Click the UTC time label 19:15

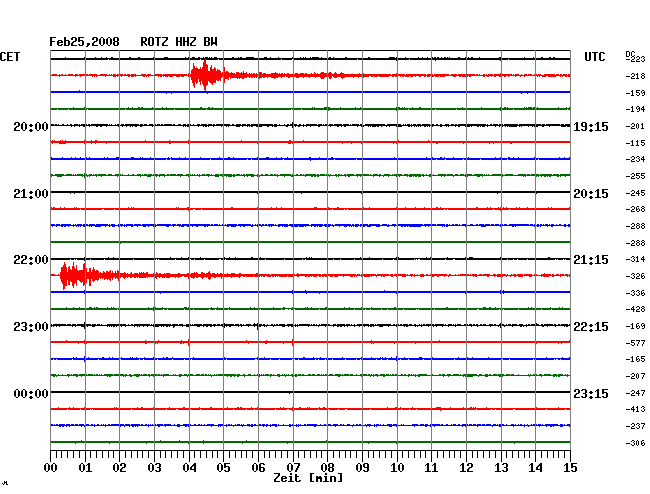[591, 127]
